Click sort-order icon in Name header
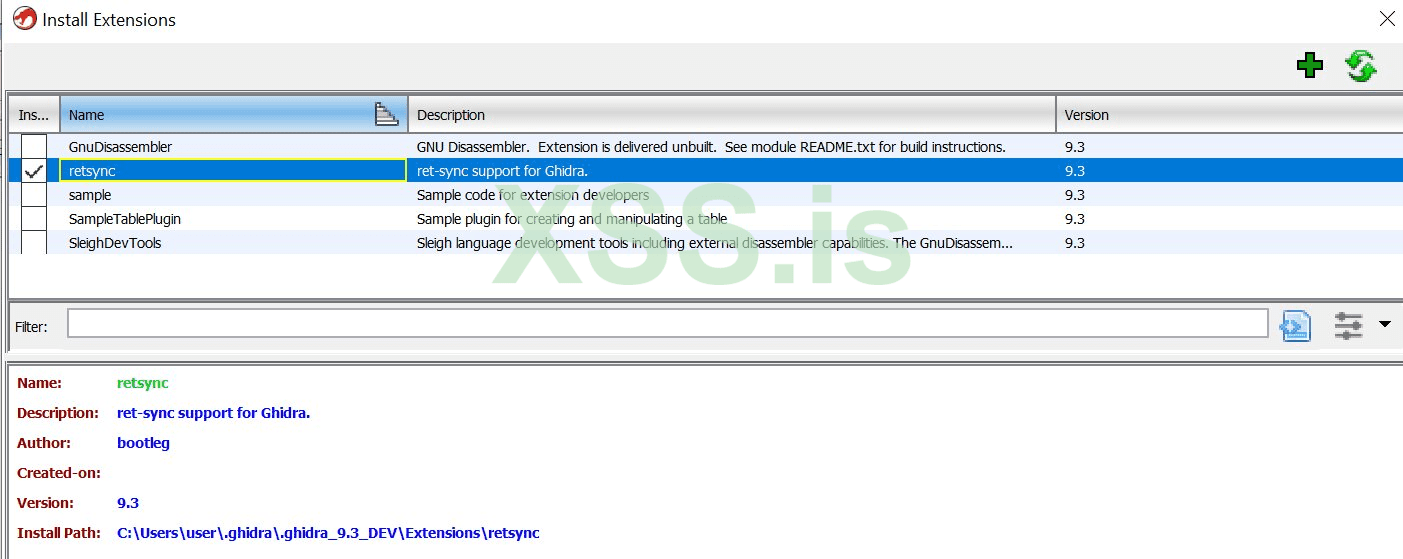This screenshot has height=559, width=1403. [x=387, y=115]
